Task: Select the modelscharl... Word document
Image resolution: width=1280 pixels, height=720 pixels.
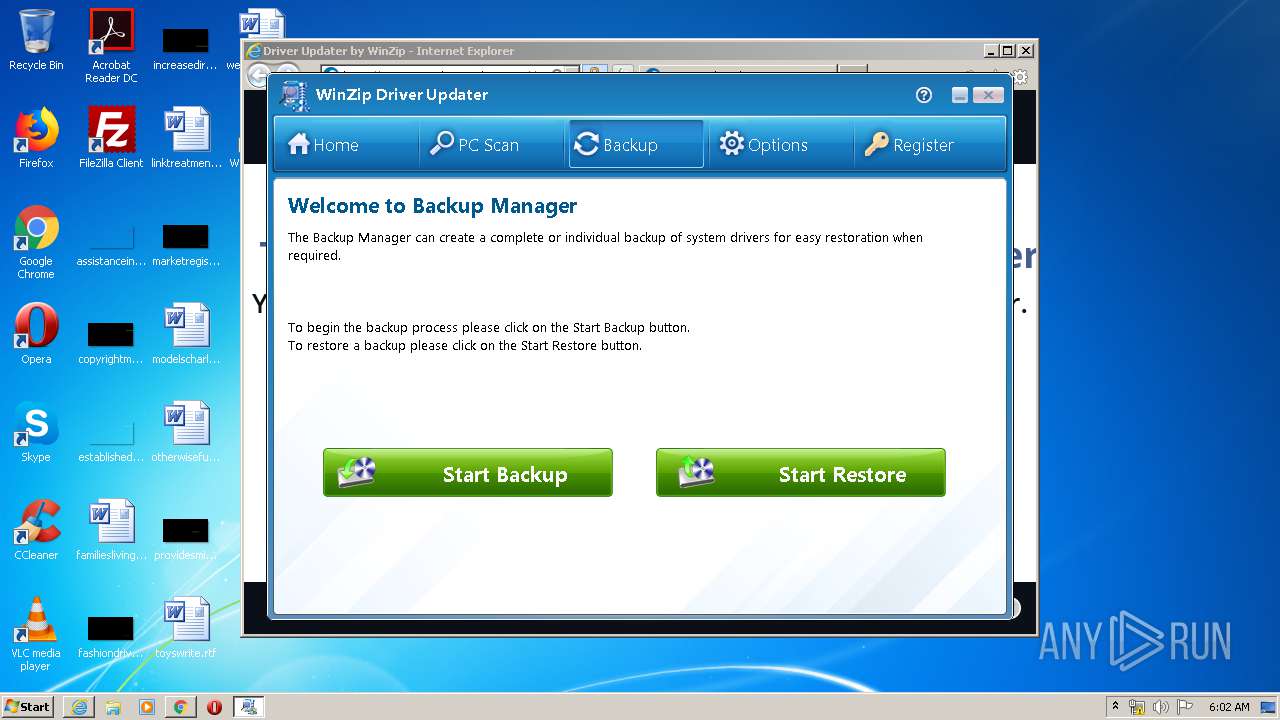Action: (x=187, y=334)
